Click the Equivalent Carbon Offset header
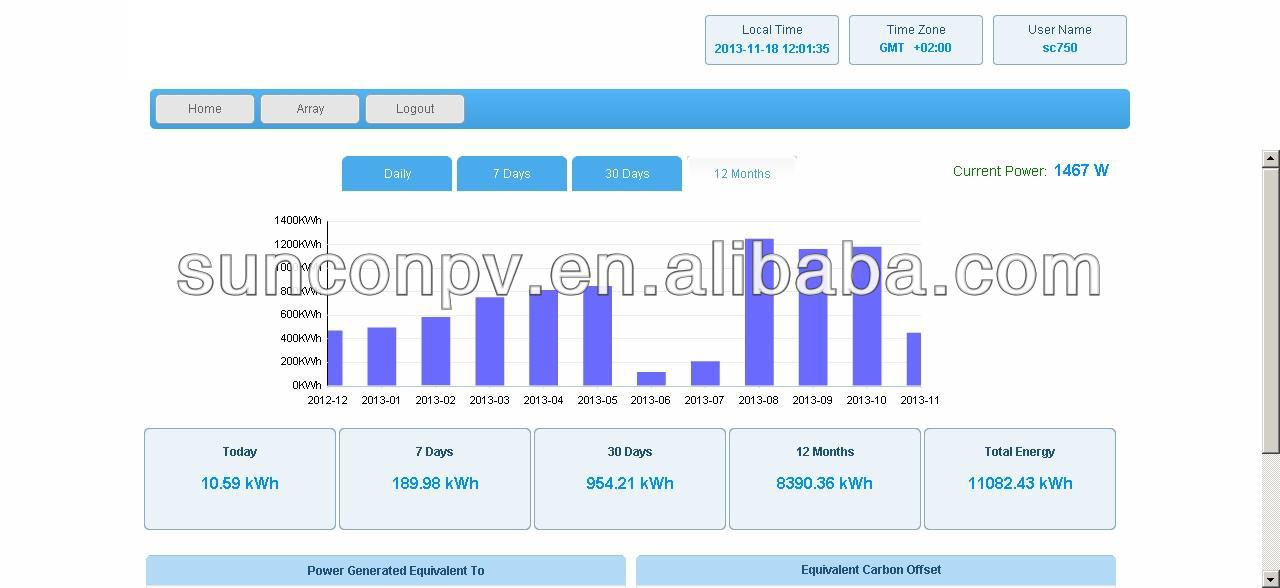Image resolution: width=1280 pixels, height=588 pixels. [x=876, y=570]
